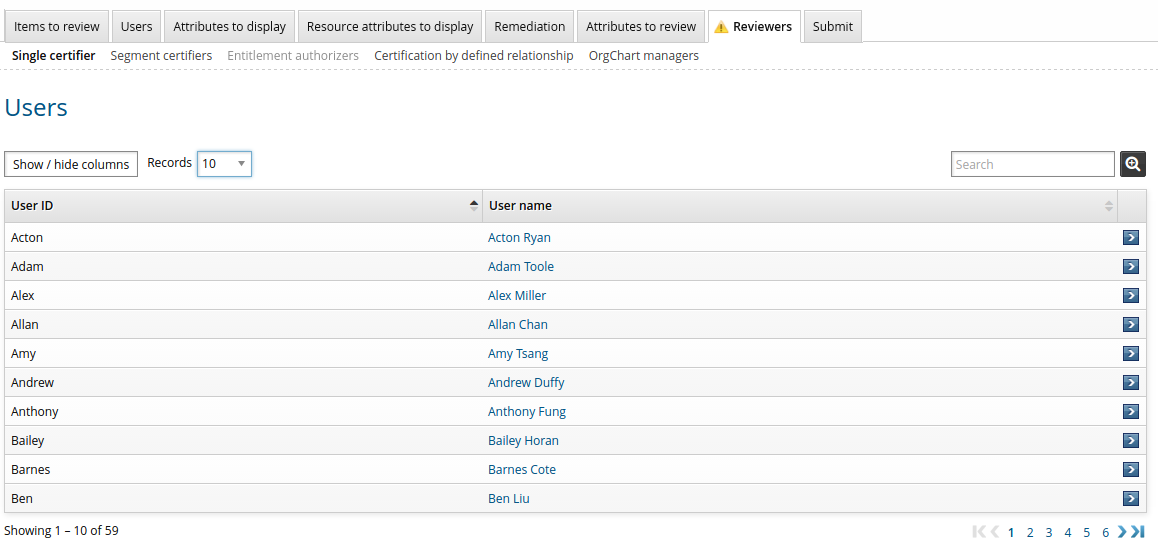Click into the Search text field
The height and width of the screenshot is (560, 1158).
pyautogui.click(x=1032, y=164)
